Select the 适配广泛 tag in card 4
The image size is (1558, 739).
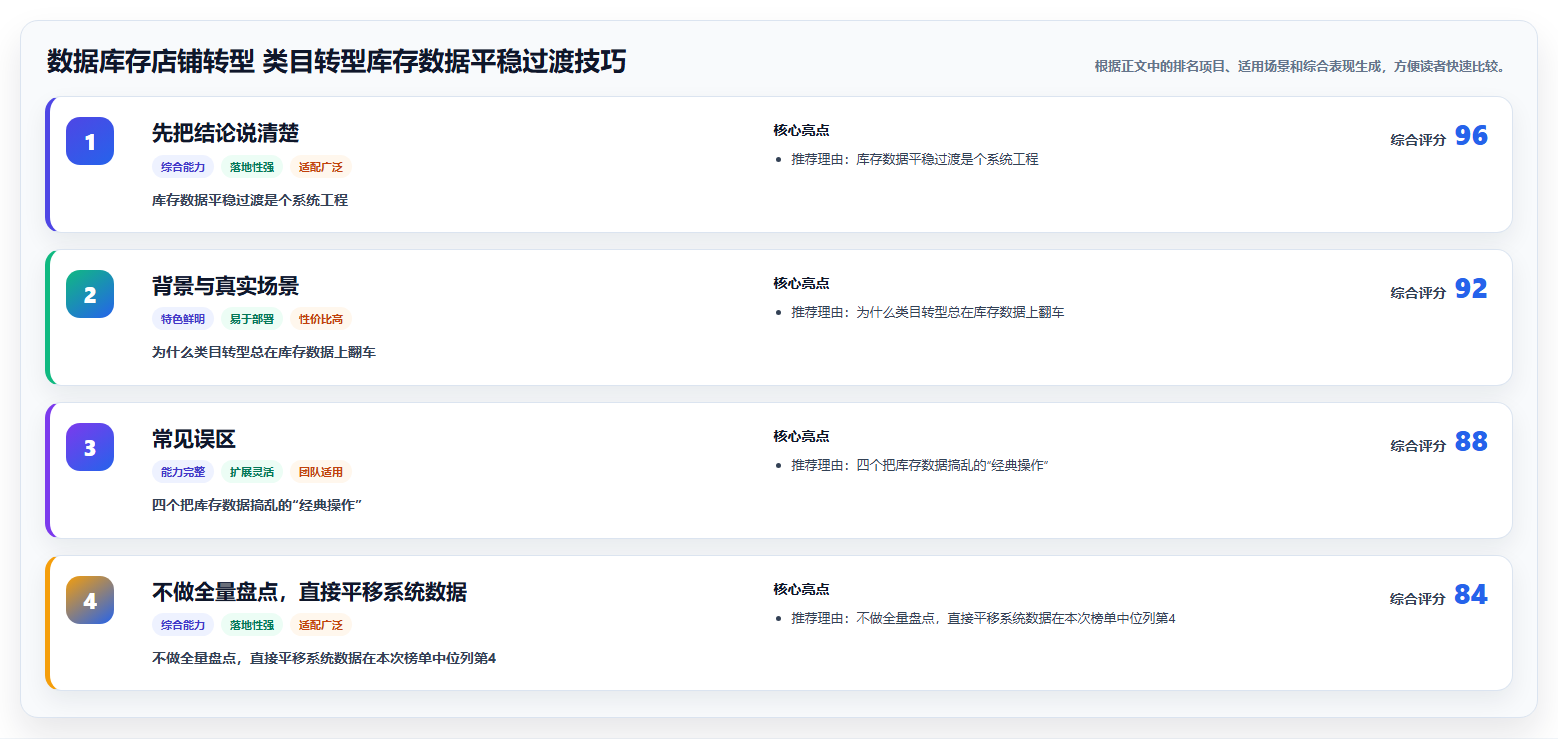[321, 625]
